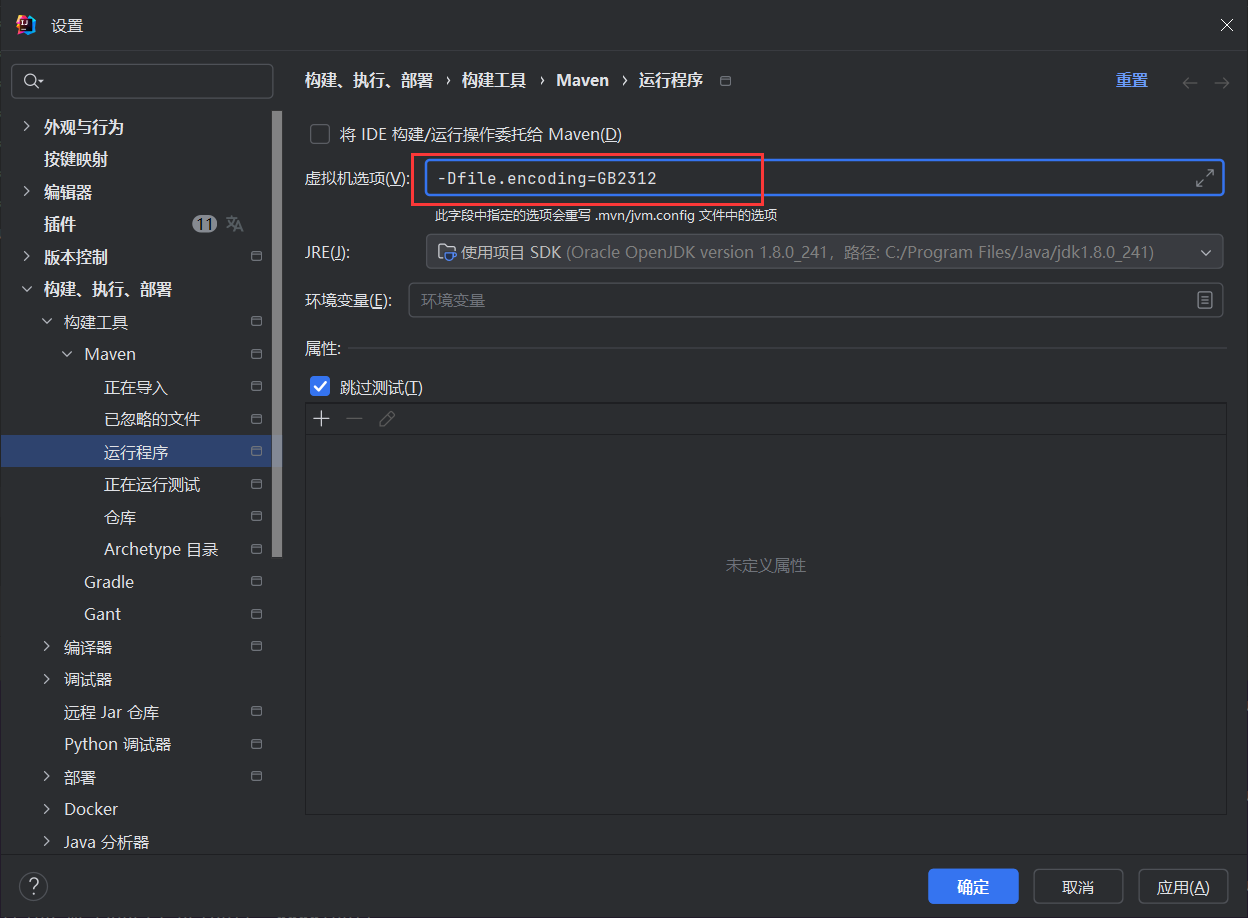1248x918 pixels.
Task: Click the 确定 button
Action: pos(973,886)
